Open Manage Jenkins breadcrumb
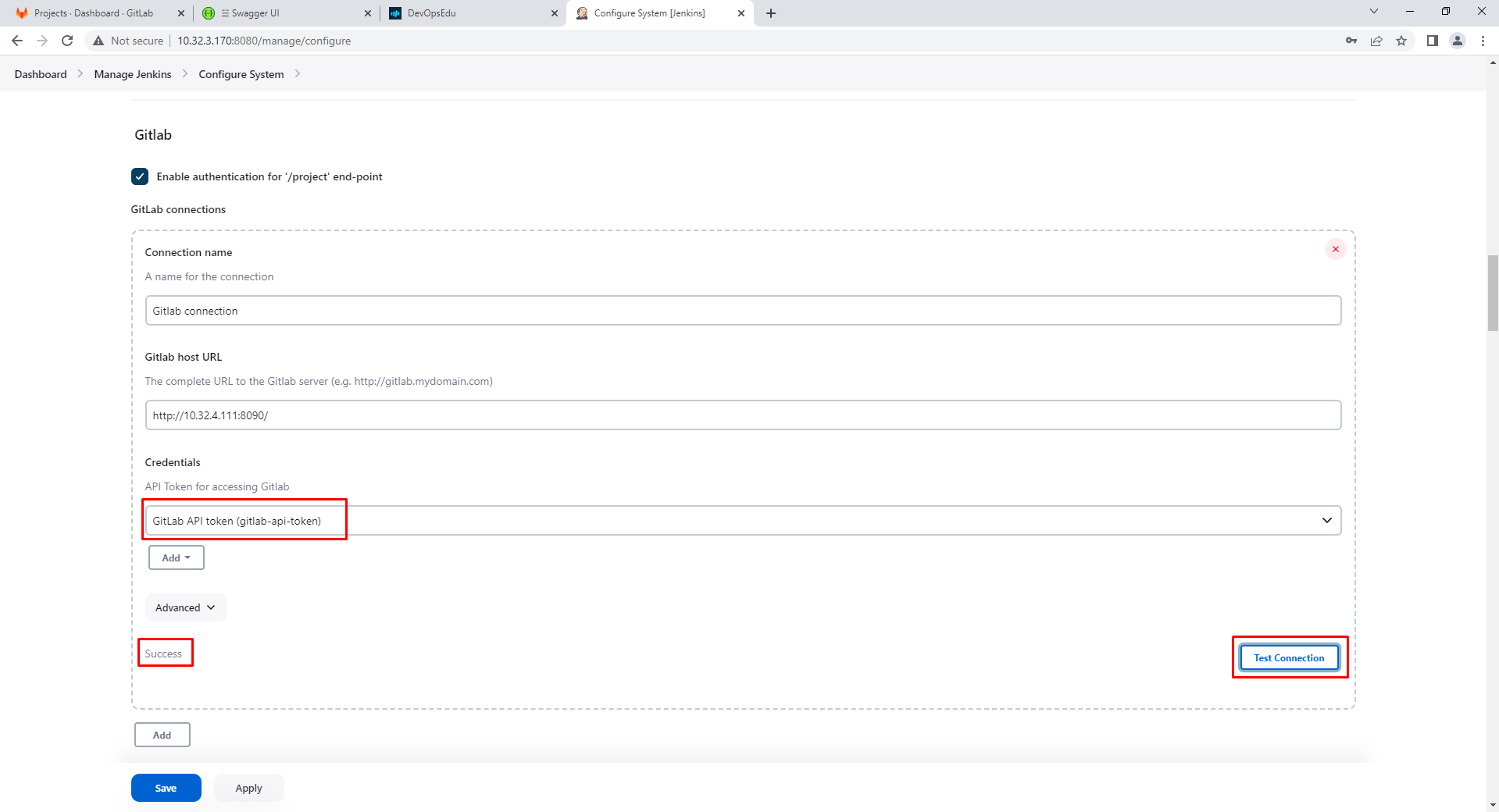1499x812 pixels. (x=133, y=74)
